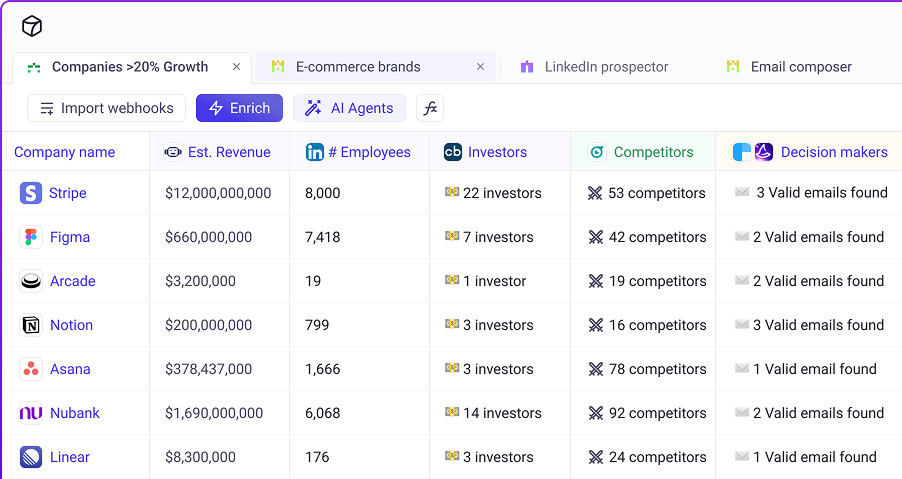Select the $12,000,000,000 revenue cell
Viewport: 902px width, 479px height.
tap(219, 193)
